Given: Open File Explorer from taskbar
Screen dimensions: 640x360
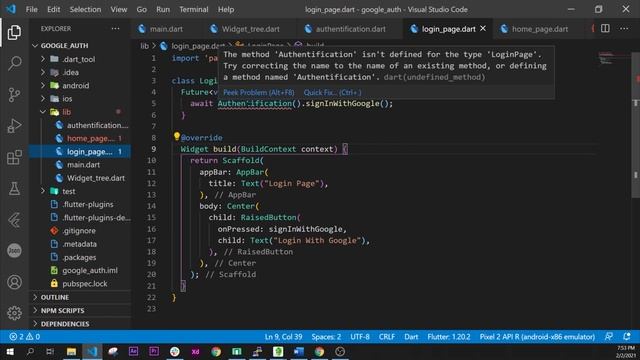Looking at the screenshot, I should coord(71,351).
